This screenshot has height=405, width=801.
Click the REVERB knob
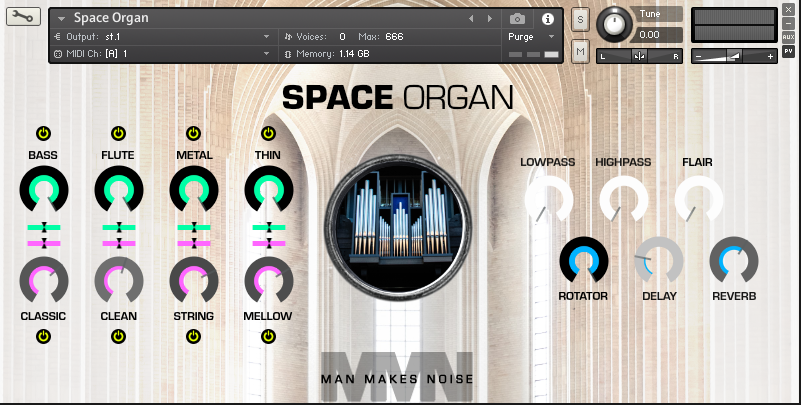(734, 260)
